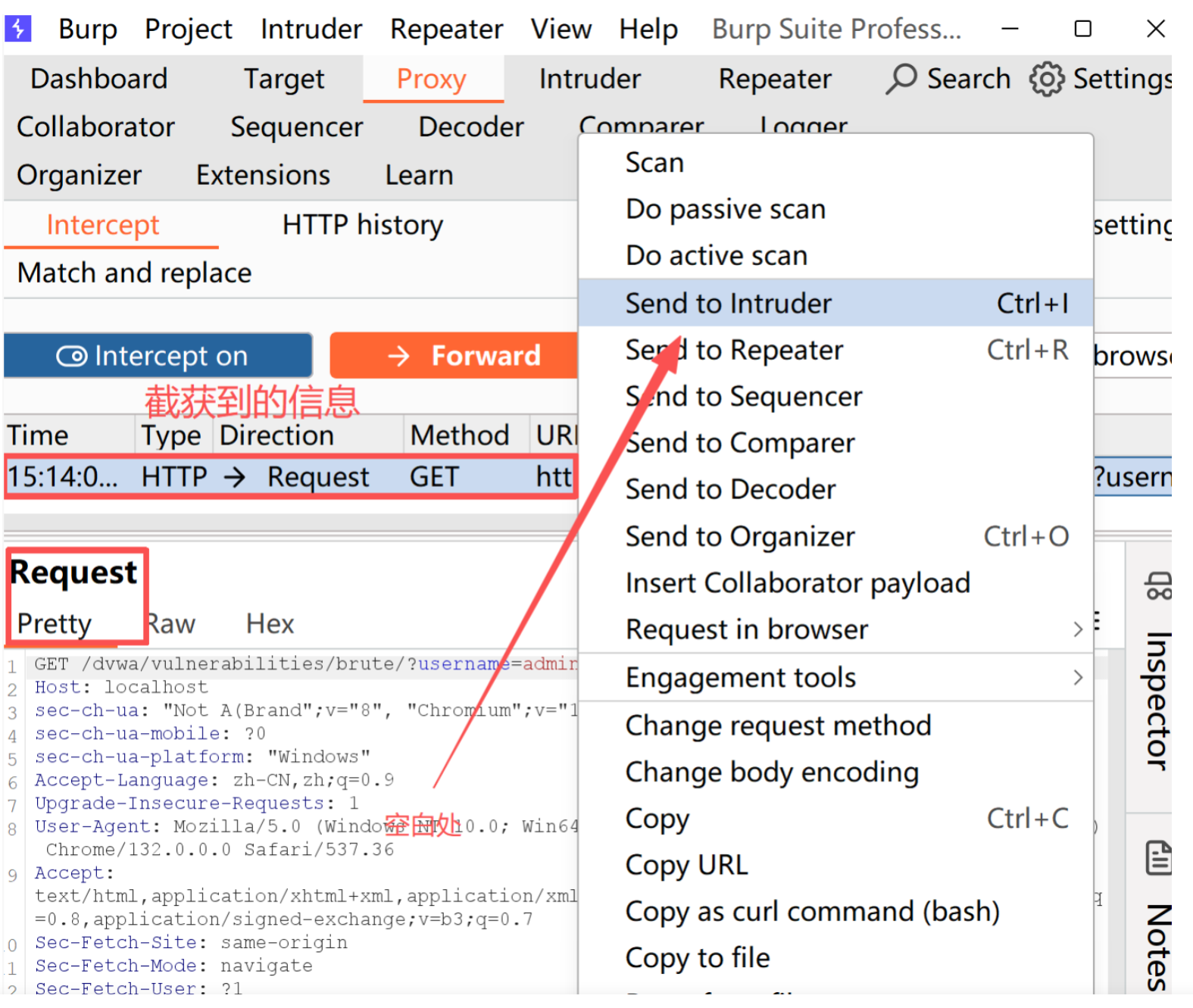Open the Match and replace sub-tab
This screenshot has height=1008, width=1193.
click(134, 273)
